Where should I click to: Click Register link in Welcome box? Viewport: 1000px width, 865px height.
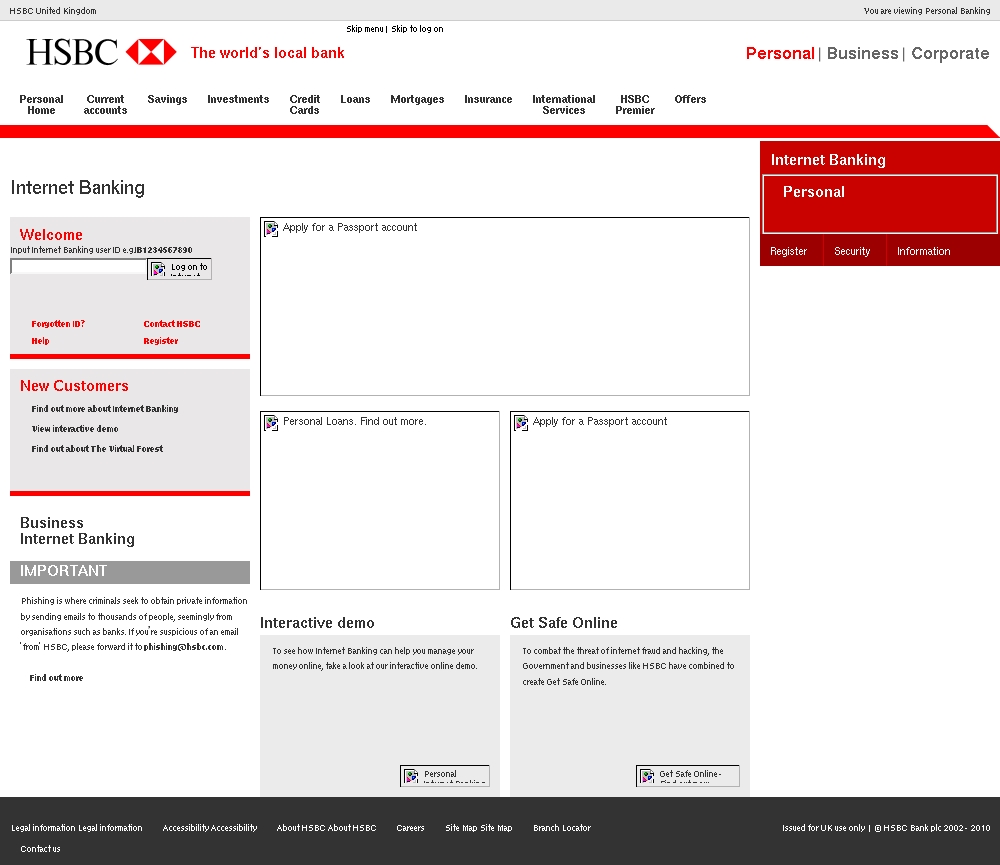click(x=161, y=341)
